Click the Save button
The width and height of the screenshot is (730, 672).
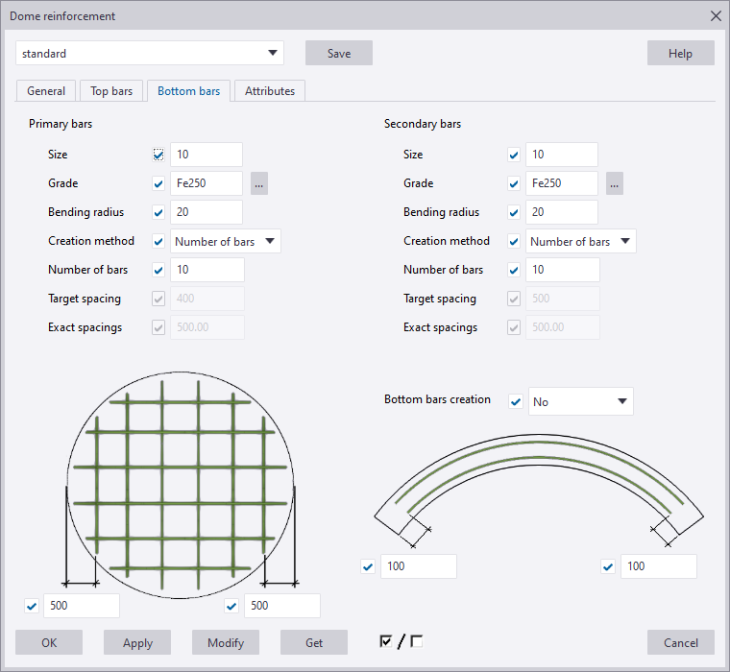(x=339, y=53)
